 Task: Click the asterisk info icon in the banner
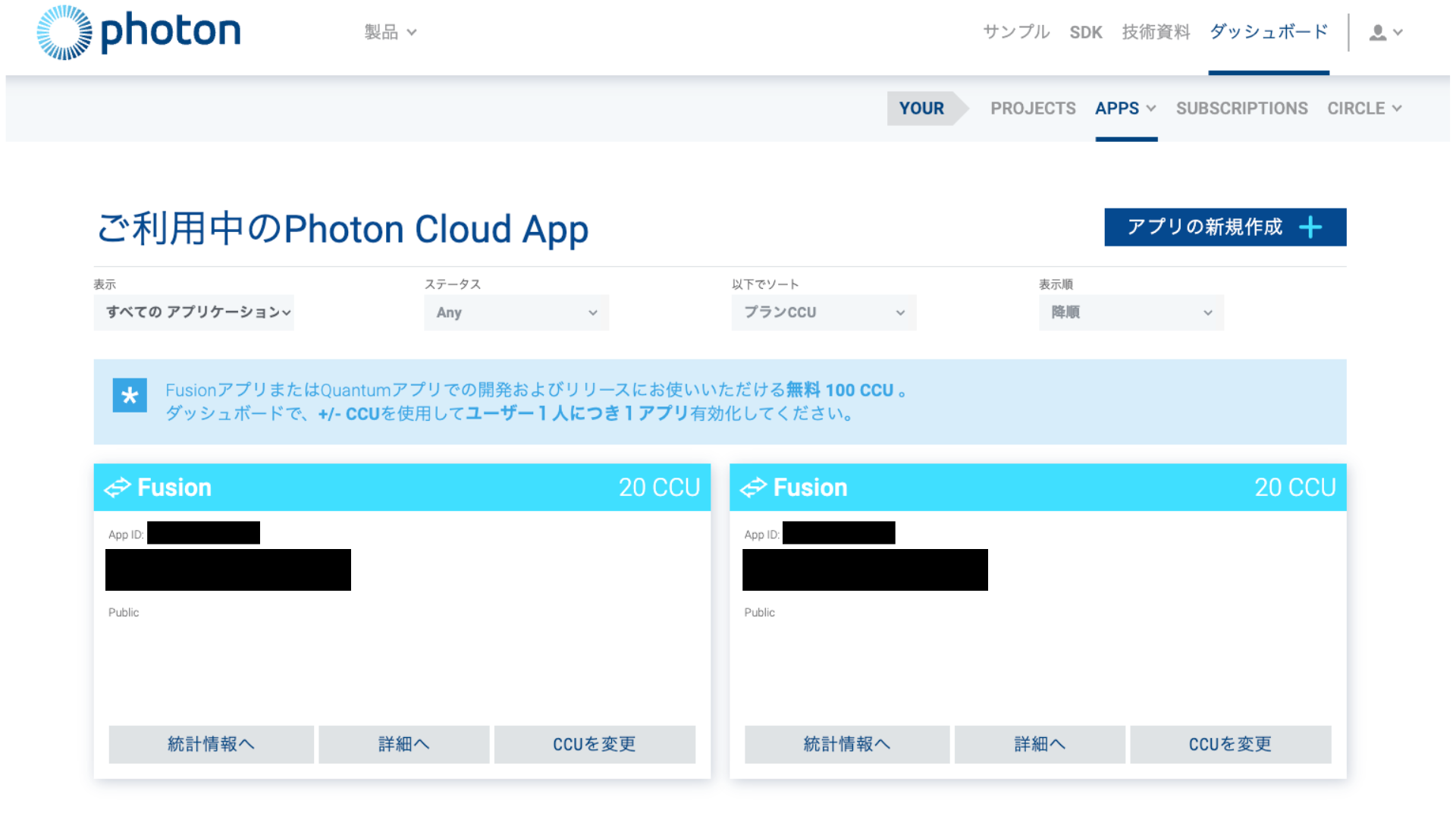coord(129,395)
